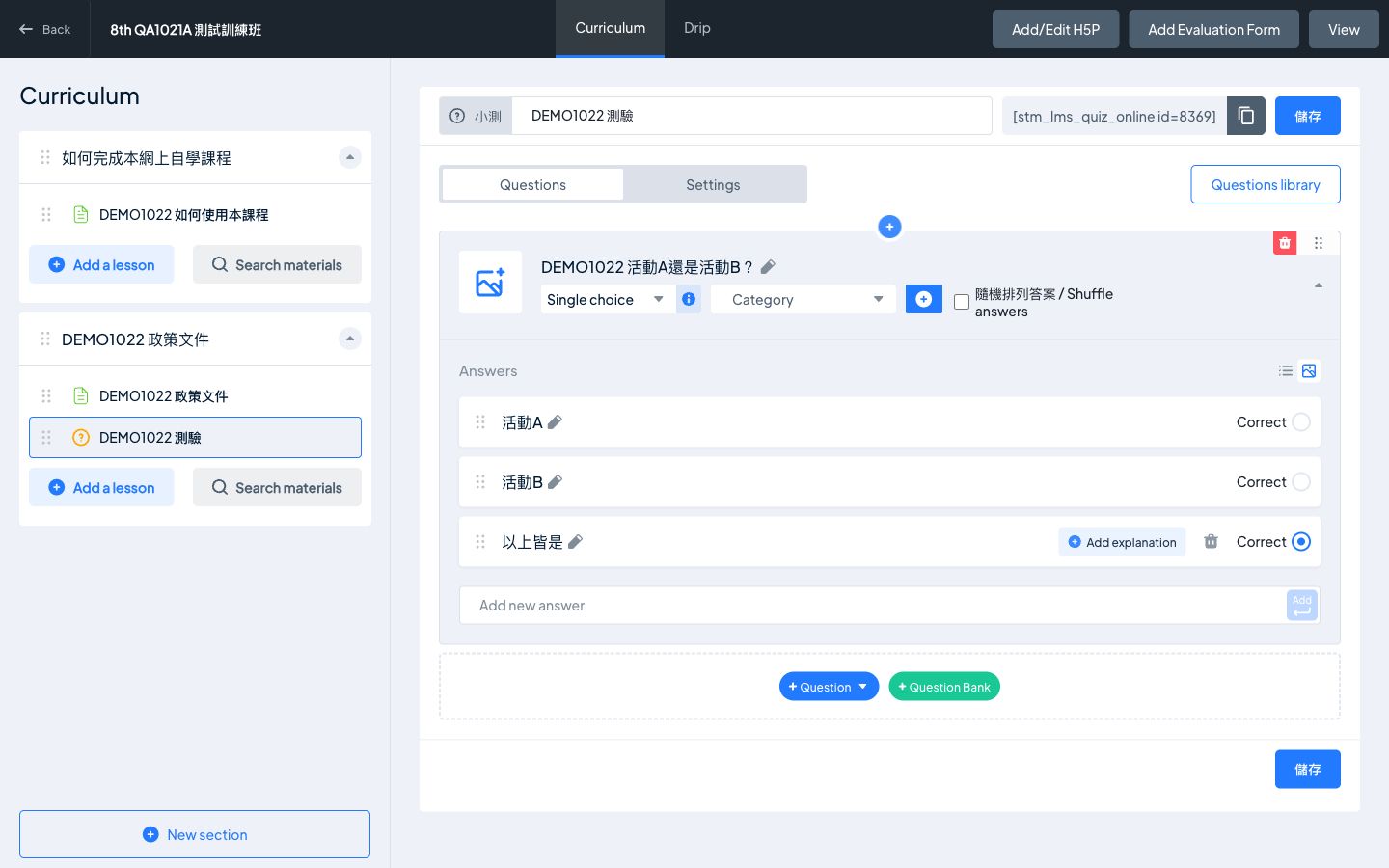Click the quiz title field DEMO1022 測驗
Image resolution: width=1389 pixels, height=868 pixels.
(x=751, y=116)
